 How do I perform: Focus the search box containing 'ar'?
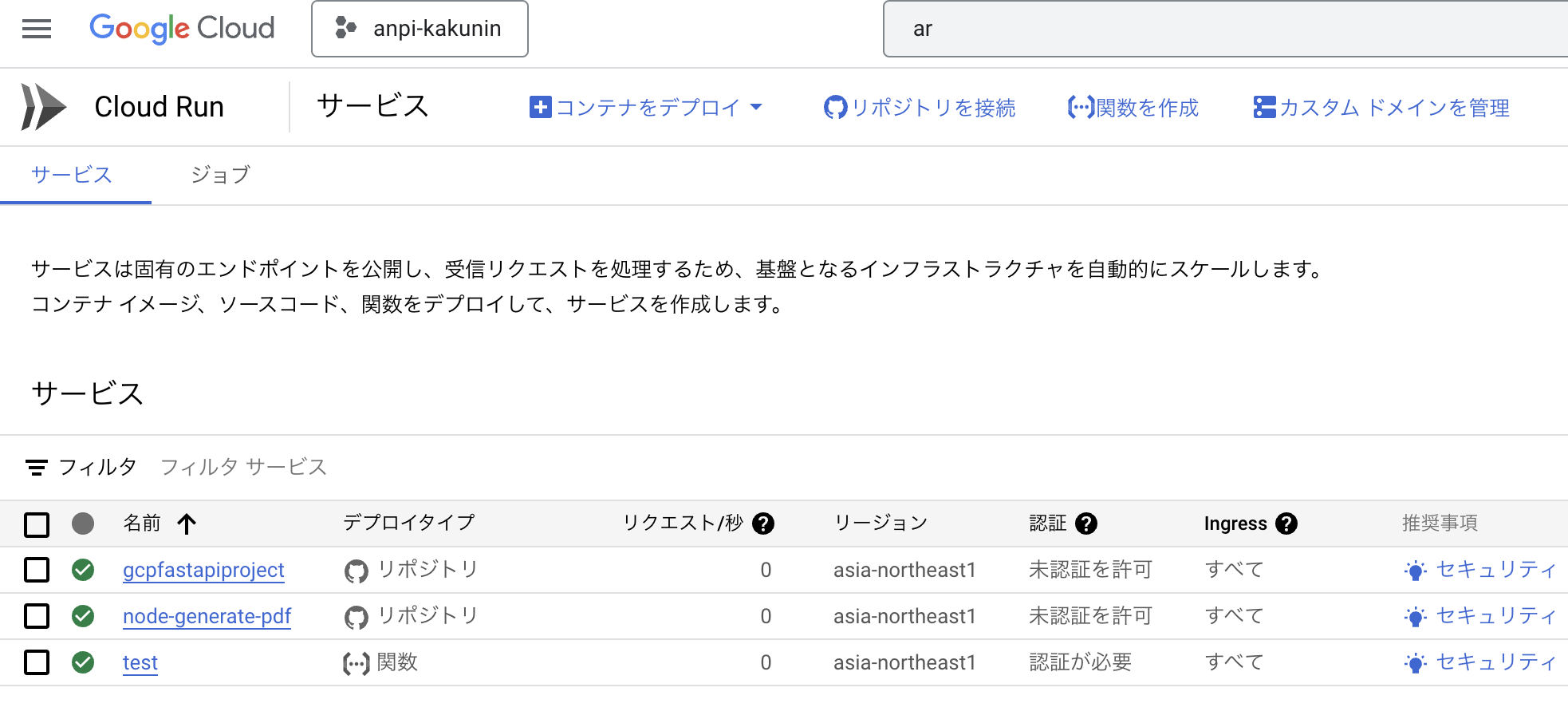[1225, 29]
